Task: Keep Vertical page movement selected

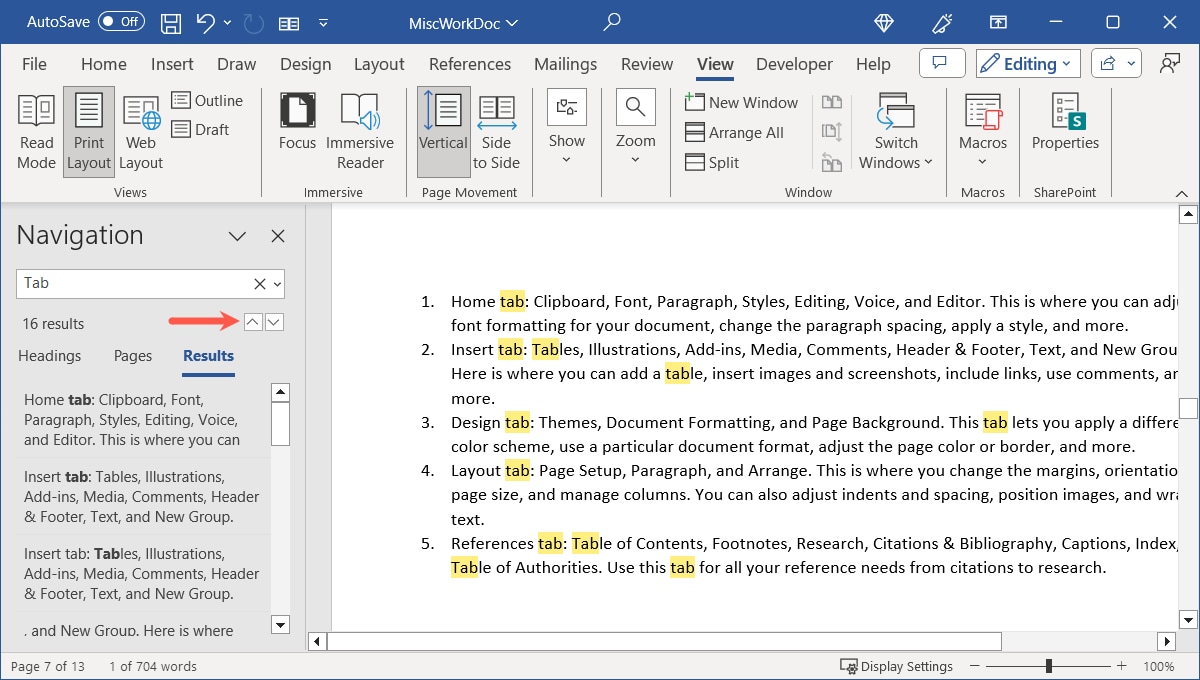Action: pos(443,131)
